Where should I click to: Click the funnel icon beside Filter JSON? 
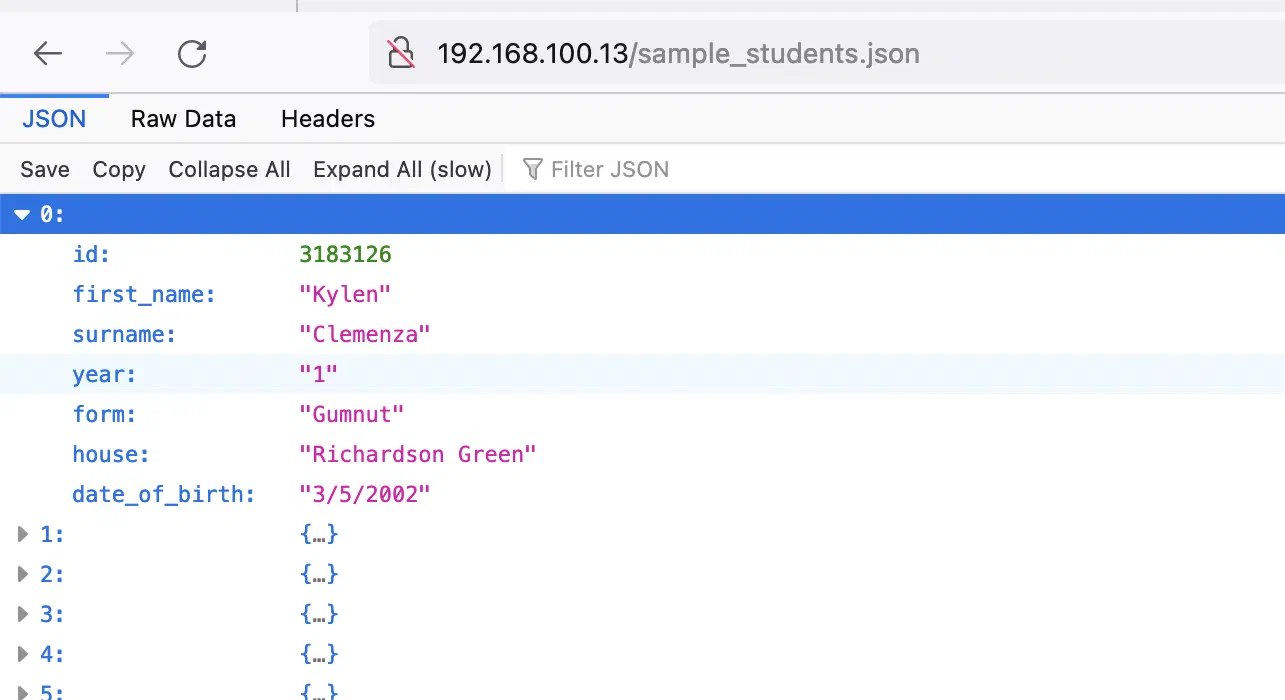[x=533, y=169]
